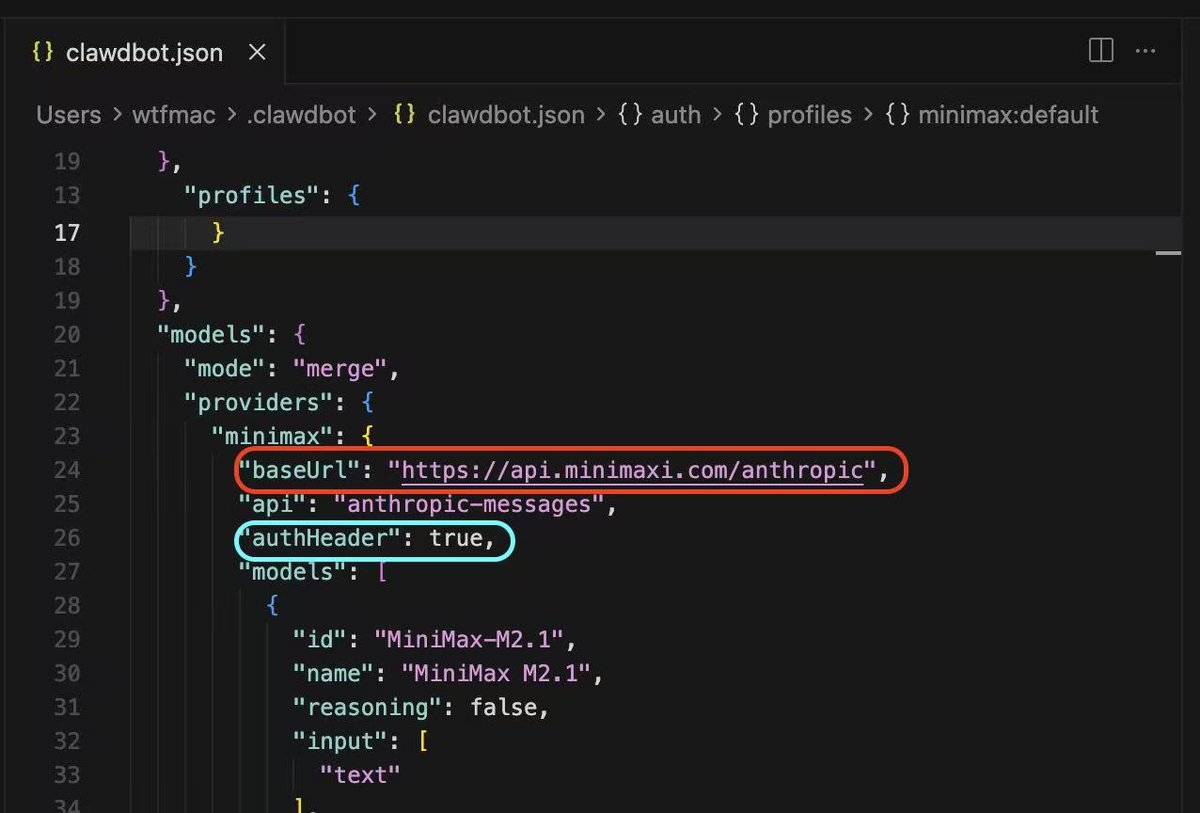Select the clawdbot.json editor tab
The image size is (1200, 813).
pos(143,53)
